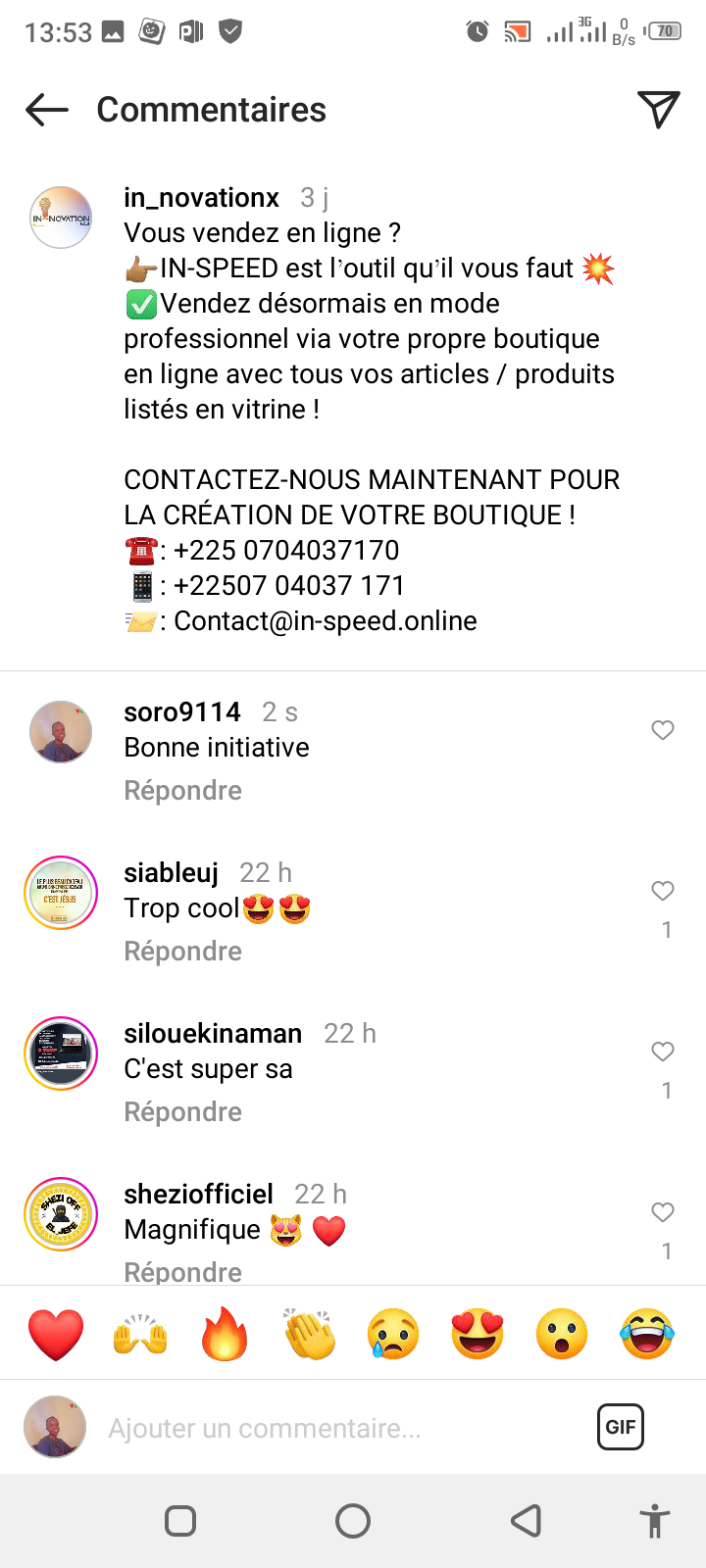Toggle the heart on siableuj's comment

[x=663, y=891]
